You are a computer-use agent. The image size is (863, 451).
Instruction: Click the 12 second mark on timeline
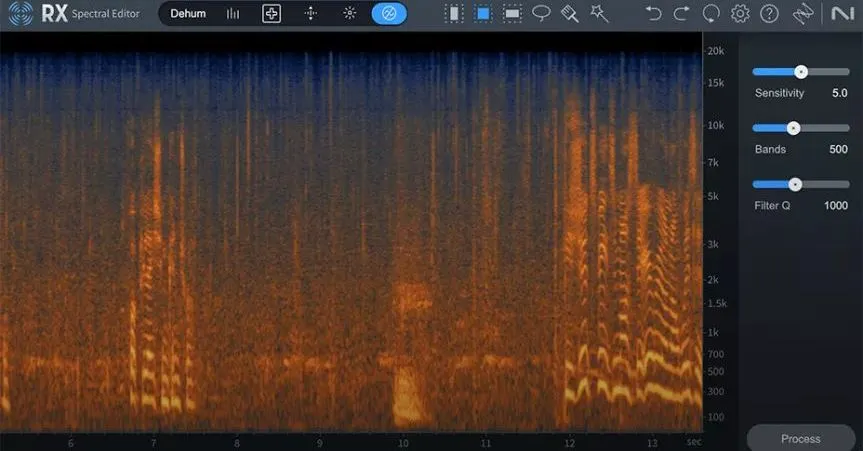[x=569, y=443]
